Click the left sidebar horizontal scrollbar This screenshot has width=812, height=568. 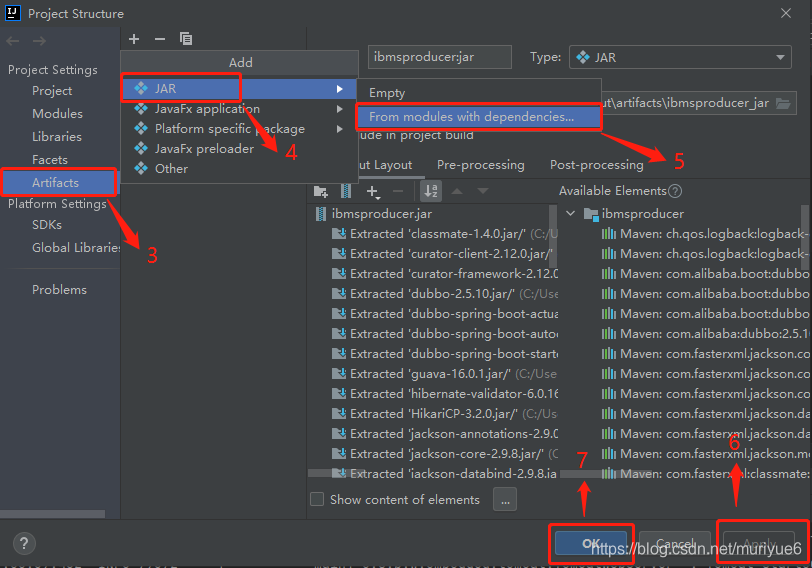[52, 514]
